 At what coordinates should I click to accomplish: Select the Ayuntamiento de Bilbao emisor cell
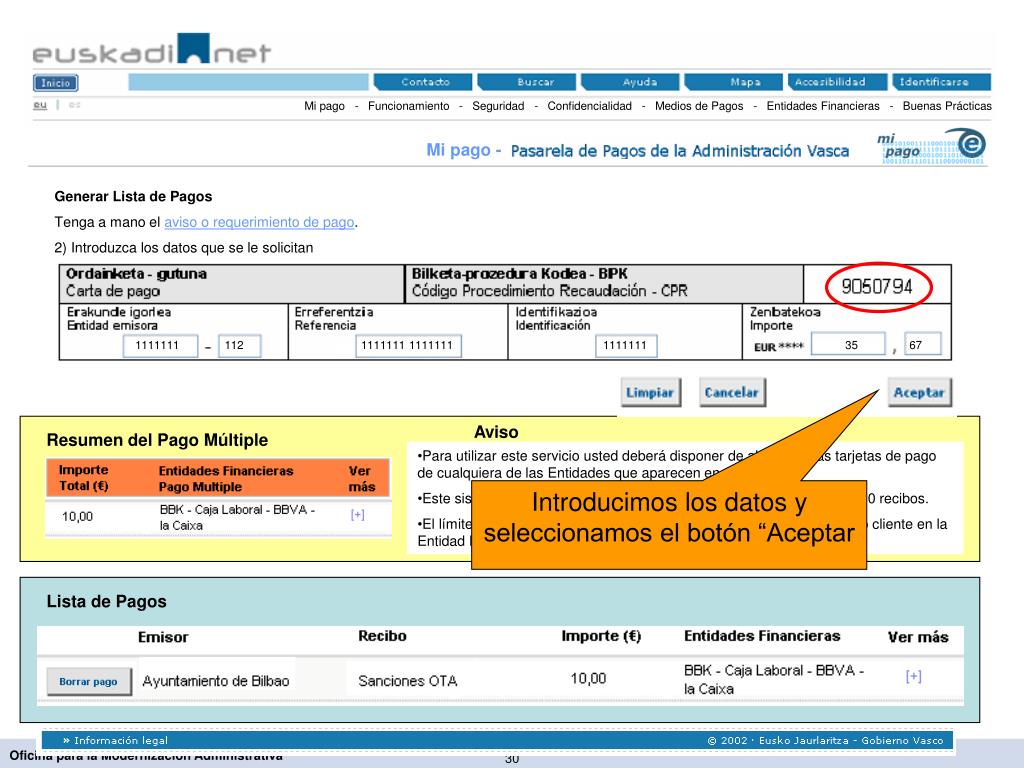click(x=216, y=681)
